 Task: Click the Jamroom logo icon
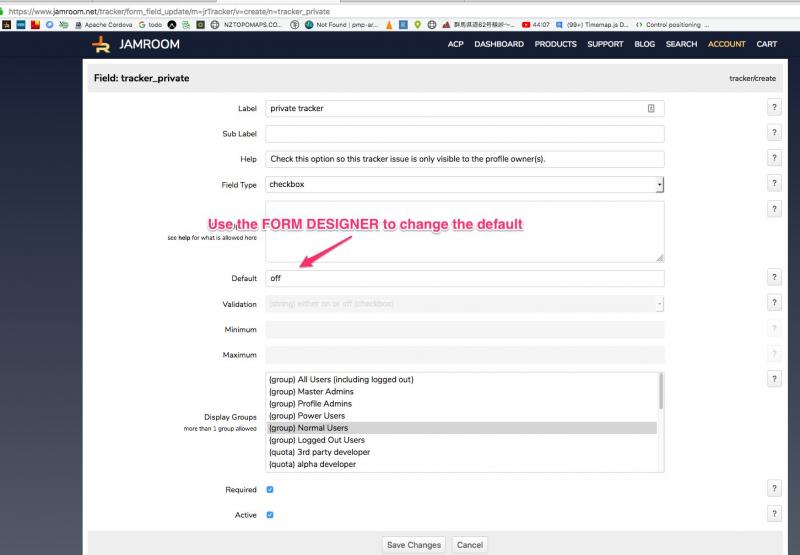[101, 44]
